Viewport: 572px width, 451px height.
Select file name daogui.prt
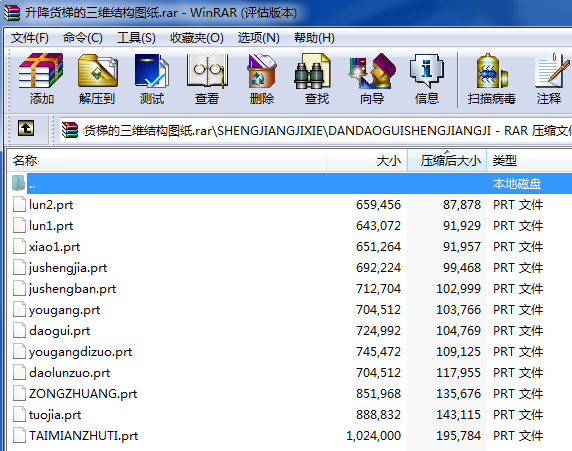point(59,331)
